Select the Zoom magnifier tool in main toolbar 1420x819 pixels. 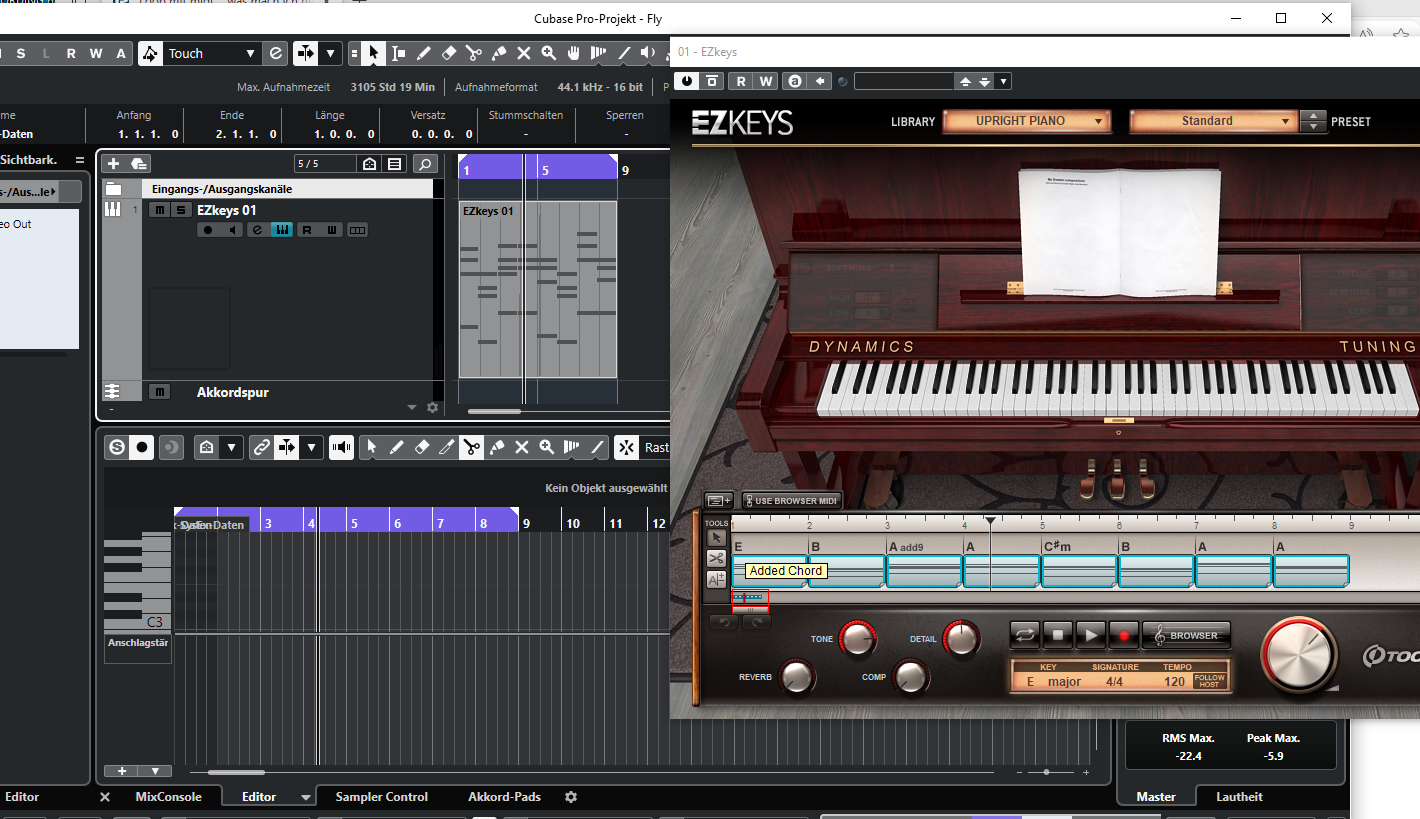tap(548, 53)
